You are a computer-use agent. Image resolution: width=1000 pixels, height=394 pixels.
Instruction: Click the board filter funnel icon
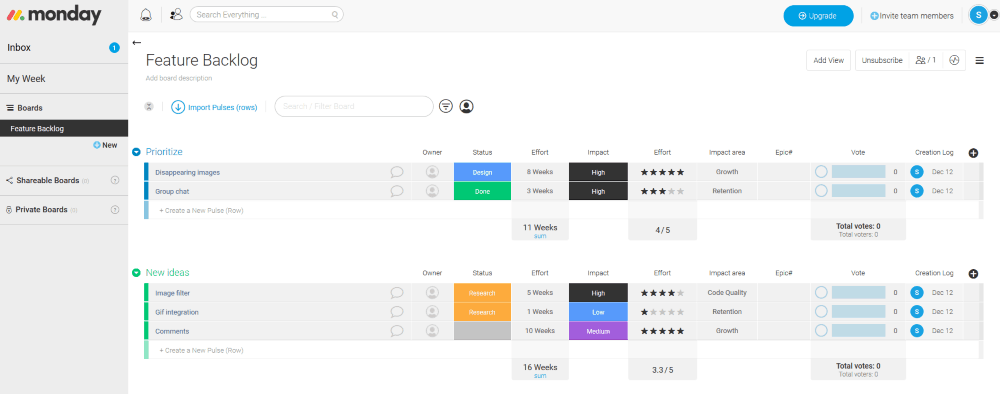[x=446, y=106]
